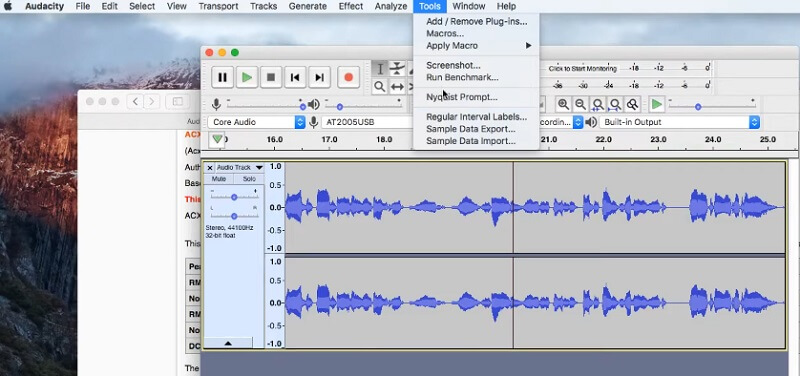Stop playback with the Stop button
Viewport: 800px width, 376px height.
pyautogui.click(x=271, y=78)
